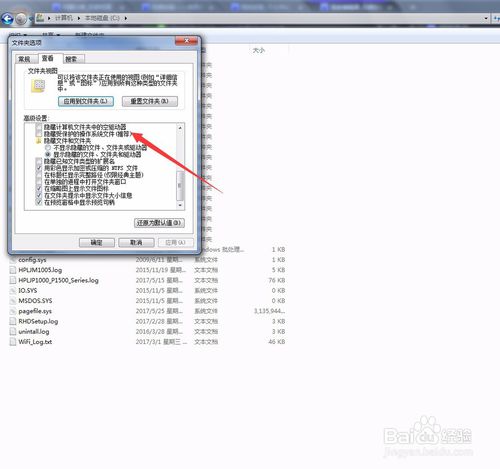500x469 pixels.
Task: Click the 5 KB size cell
Action: click(278, 270)
